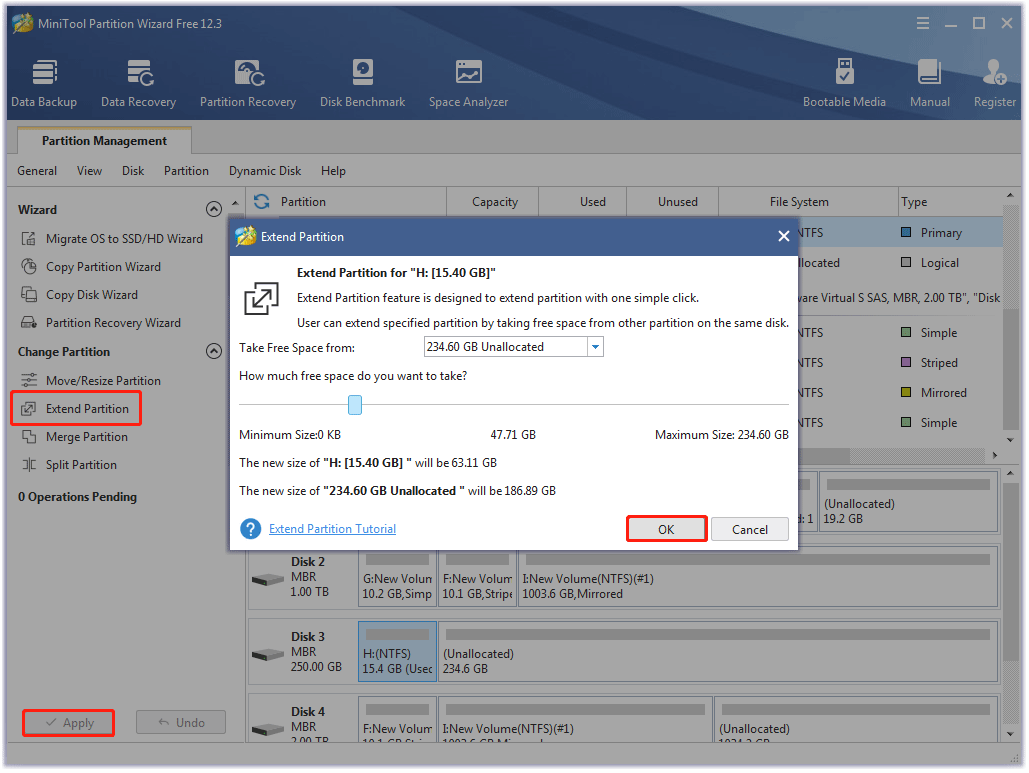Start Disk Benchmark

[362, 83]
